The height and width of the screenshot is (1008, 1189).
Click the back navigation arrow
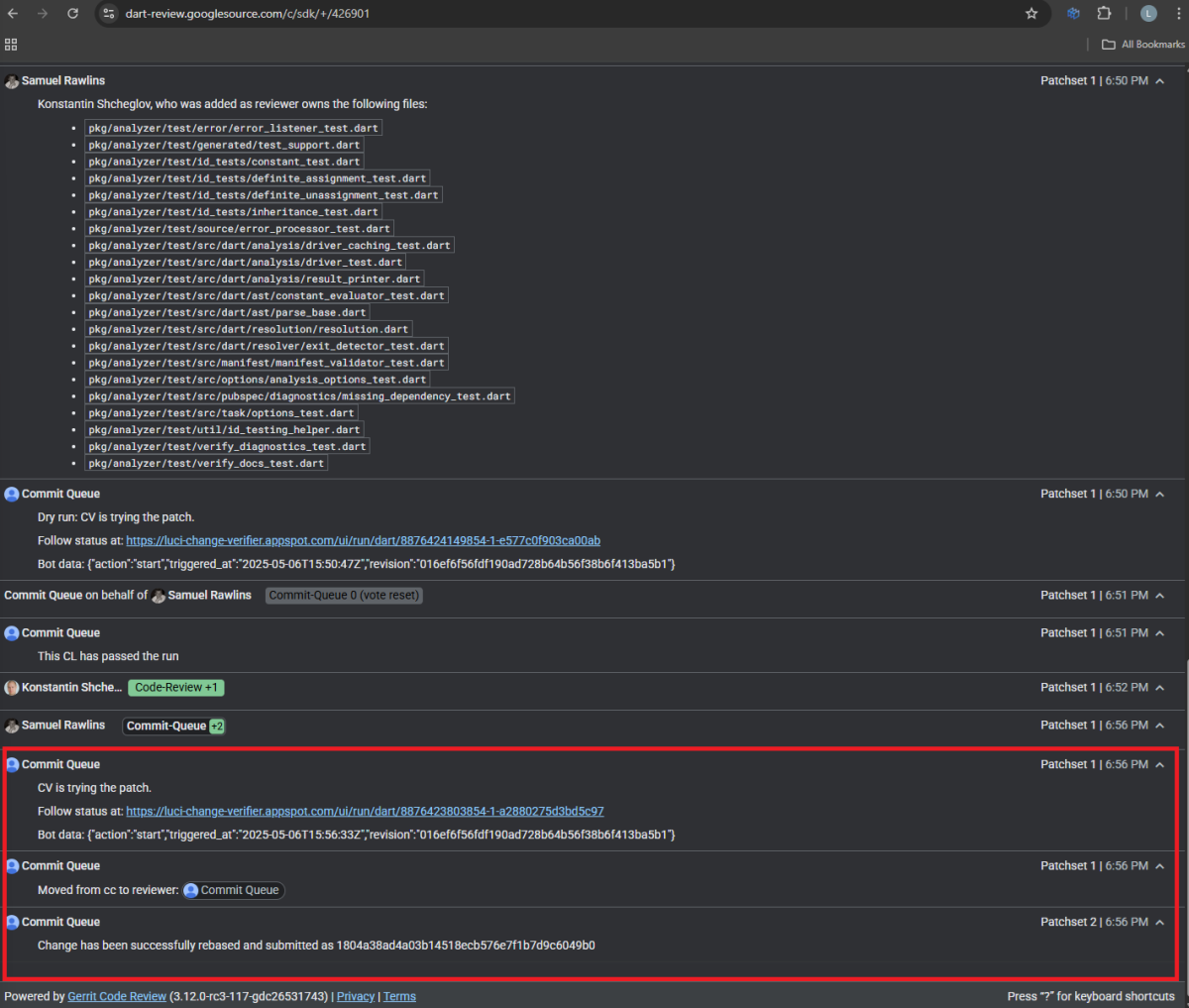[x=14, y=14]
